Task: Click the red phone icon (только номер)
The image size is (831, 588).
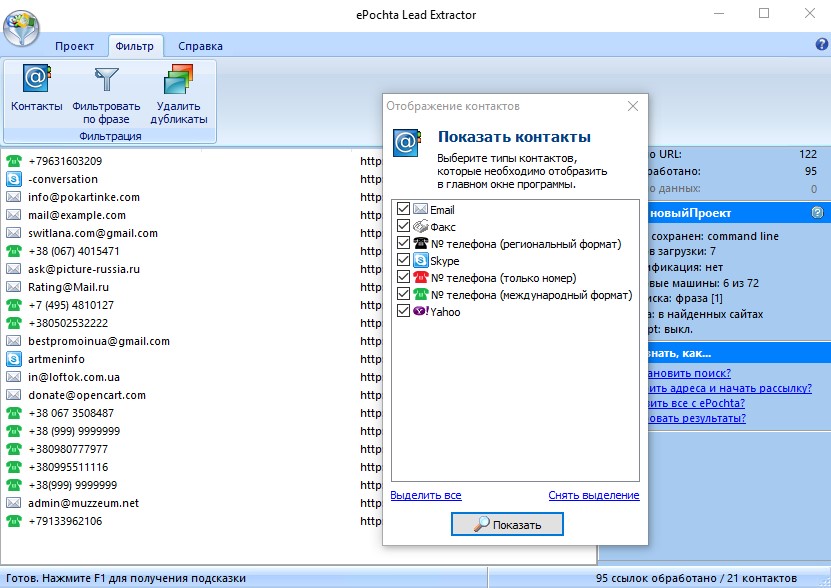Action: [421, 276]
